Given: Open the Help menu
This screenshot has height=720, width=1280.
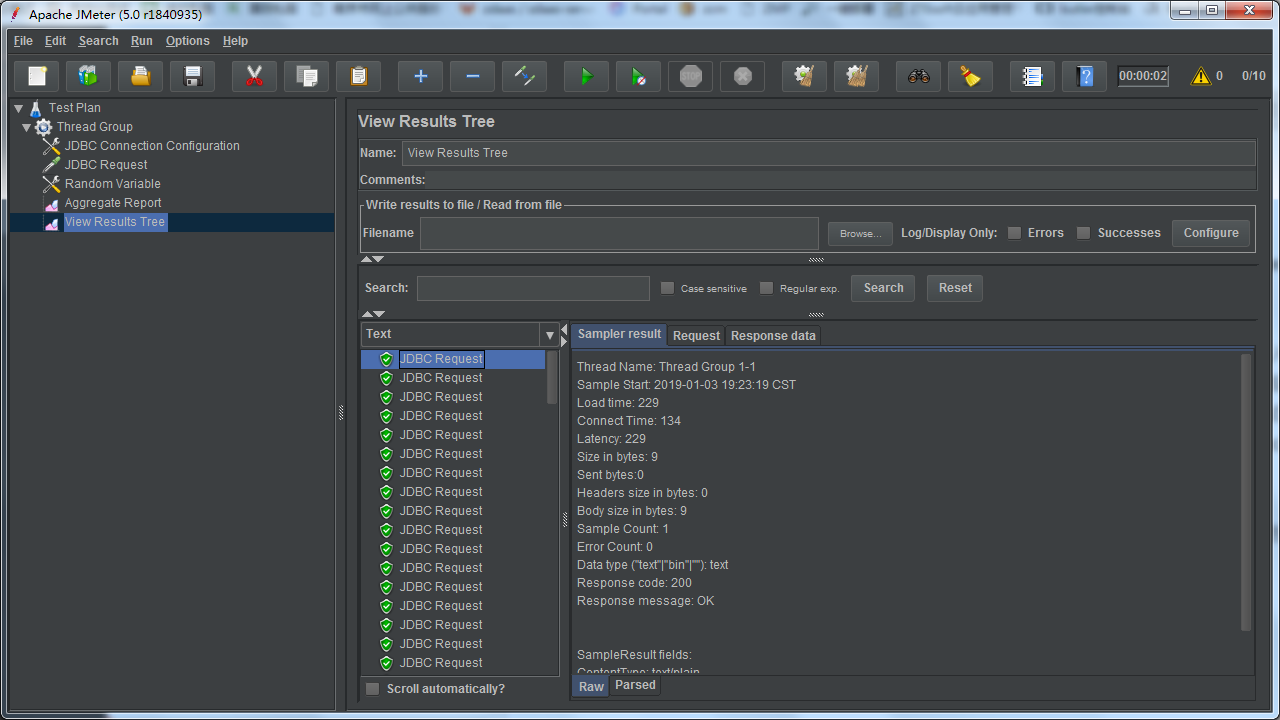Looking at the screenshot, I should click(235, 41).
